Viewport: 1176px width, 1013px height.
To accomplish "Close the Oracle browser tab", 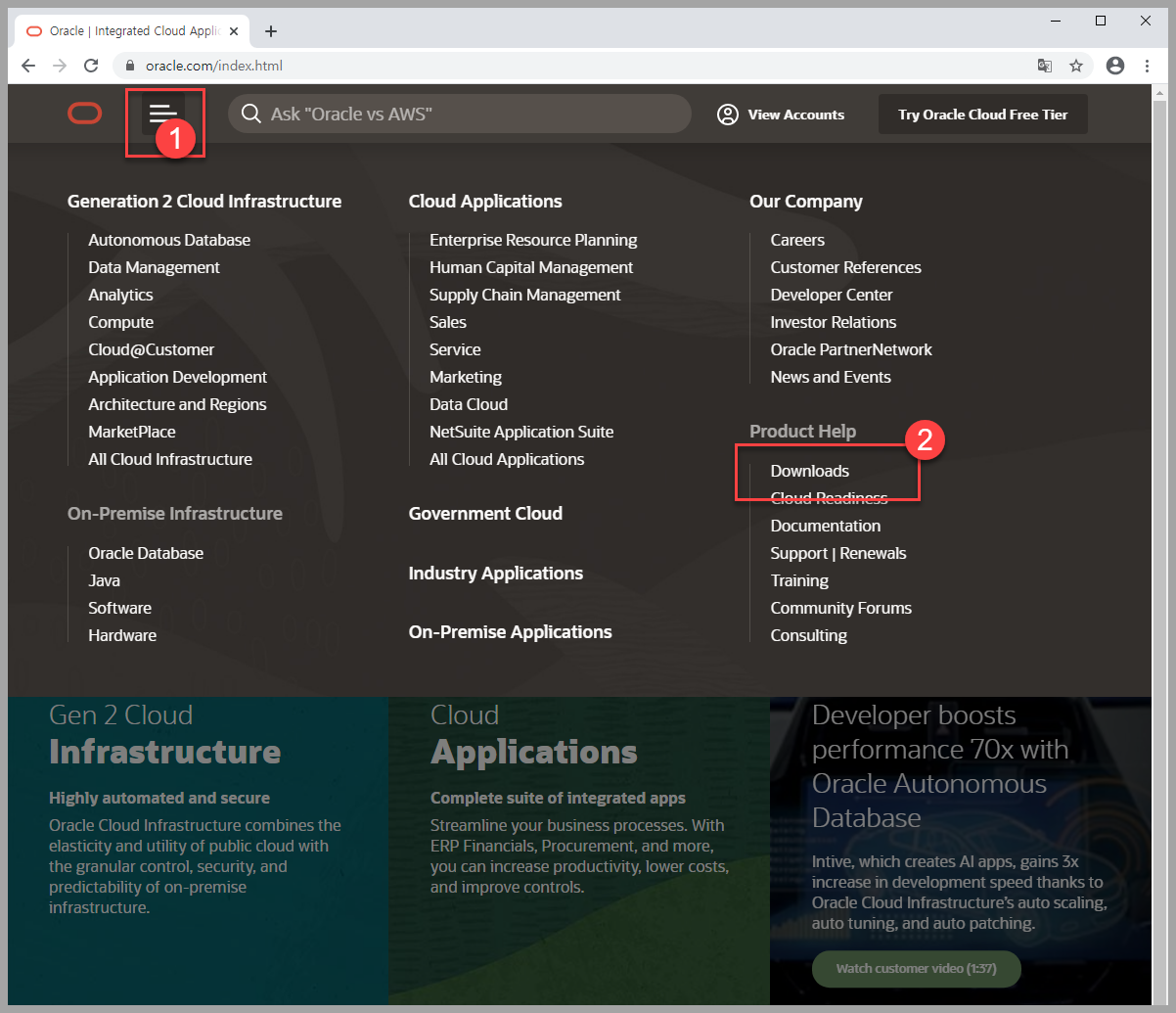I will [x=233, y=31].
